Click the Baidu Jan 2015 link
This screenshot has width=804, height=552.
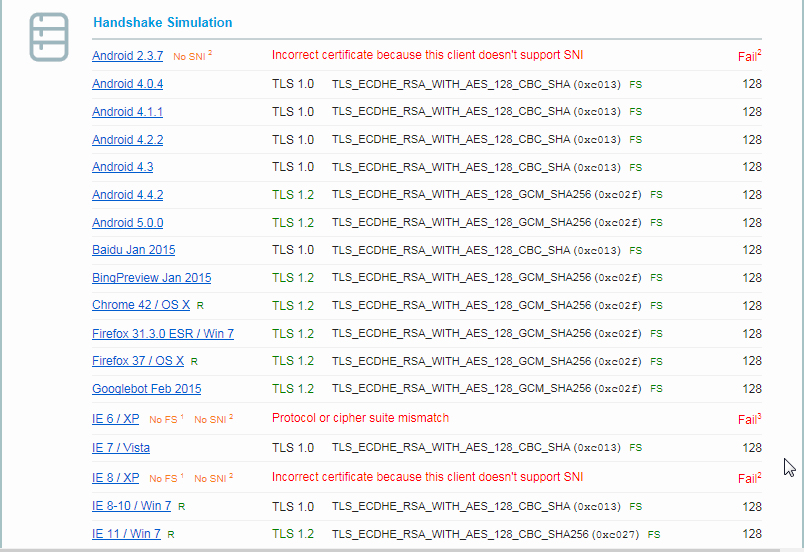pos(133,250)
